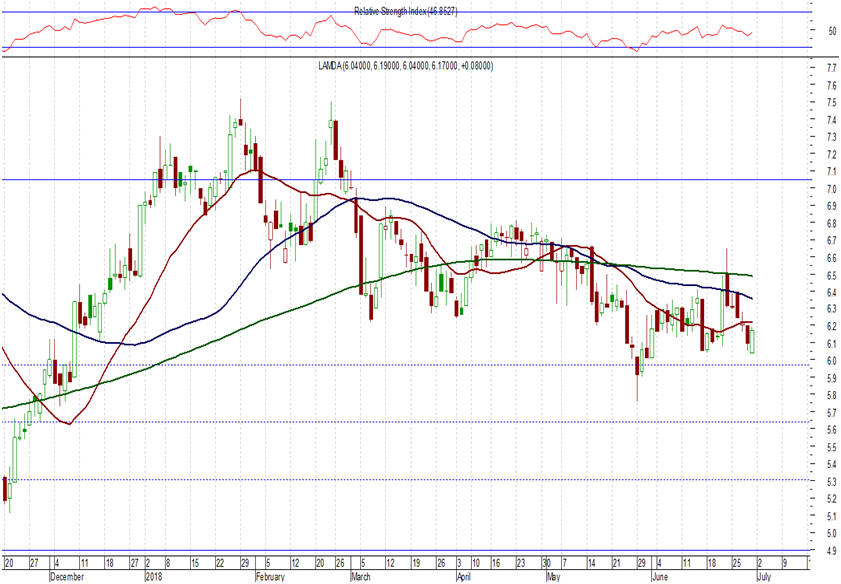Screen dimensions: 841x584
Task: Click the 5.1 price axis label
Action: (832, 516)
